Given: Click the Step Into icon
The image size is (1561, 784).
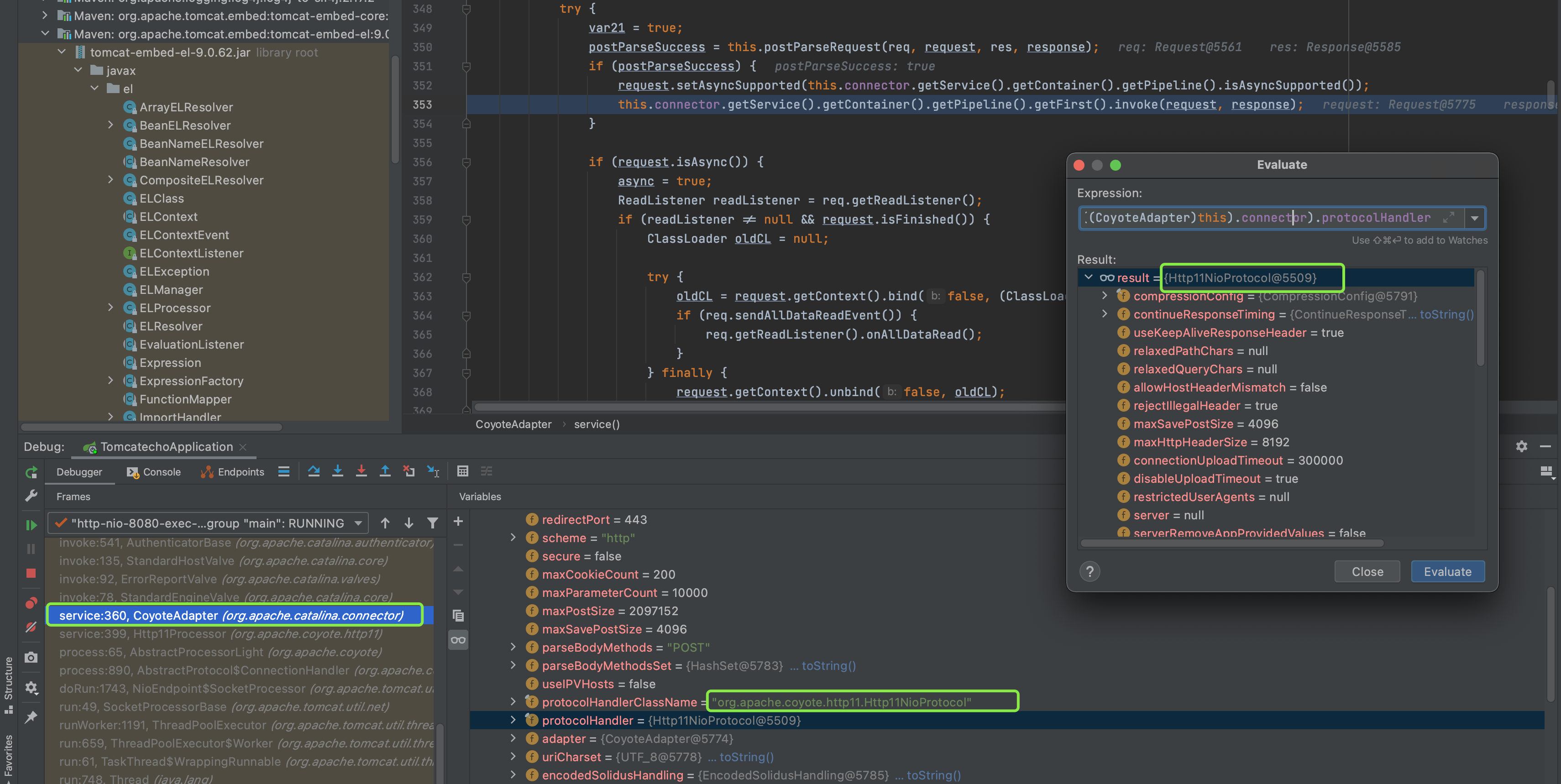Looking at the screenshot, I should pos(337,471).
